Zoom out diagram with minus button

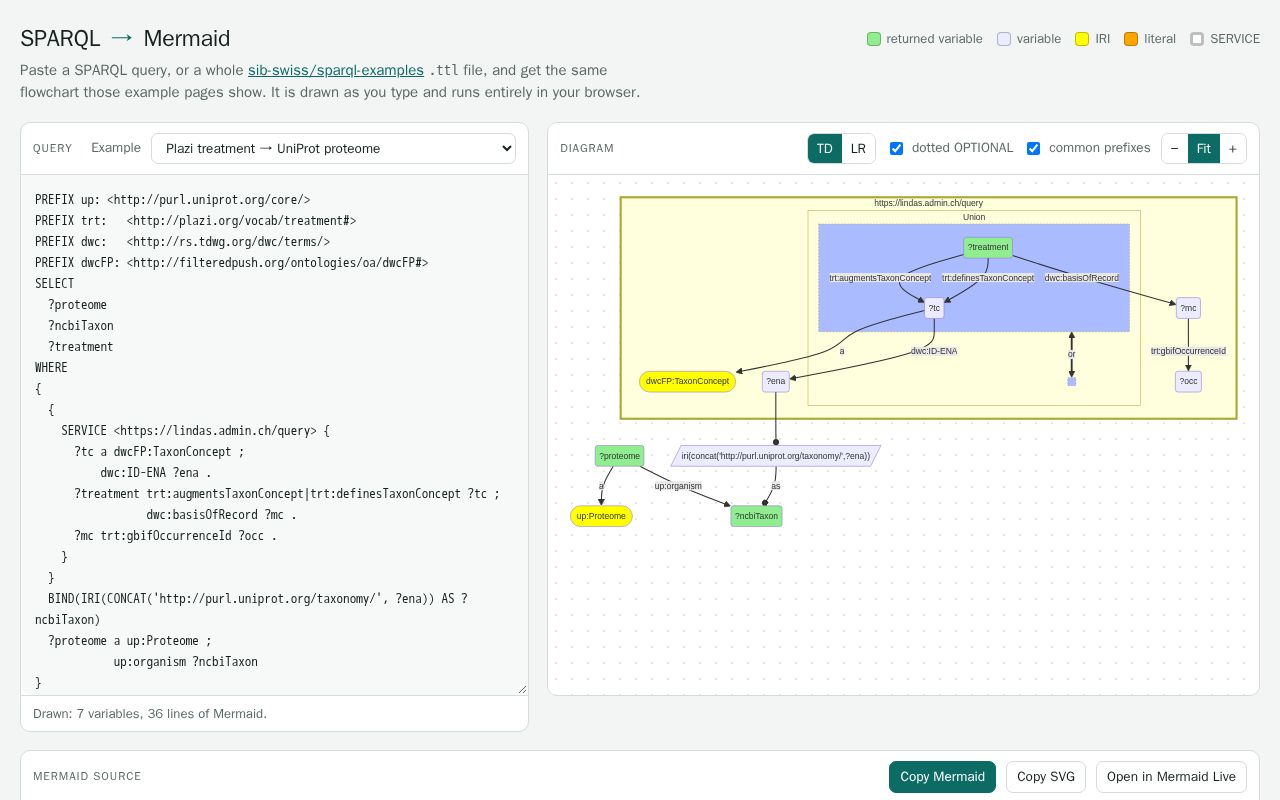click(1175, 148)
